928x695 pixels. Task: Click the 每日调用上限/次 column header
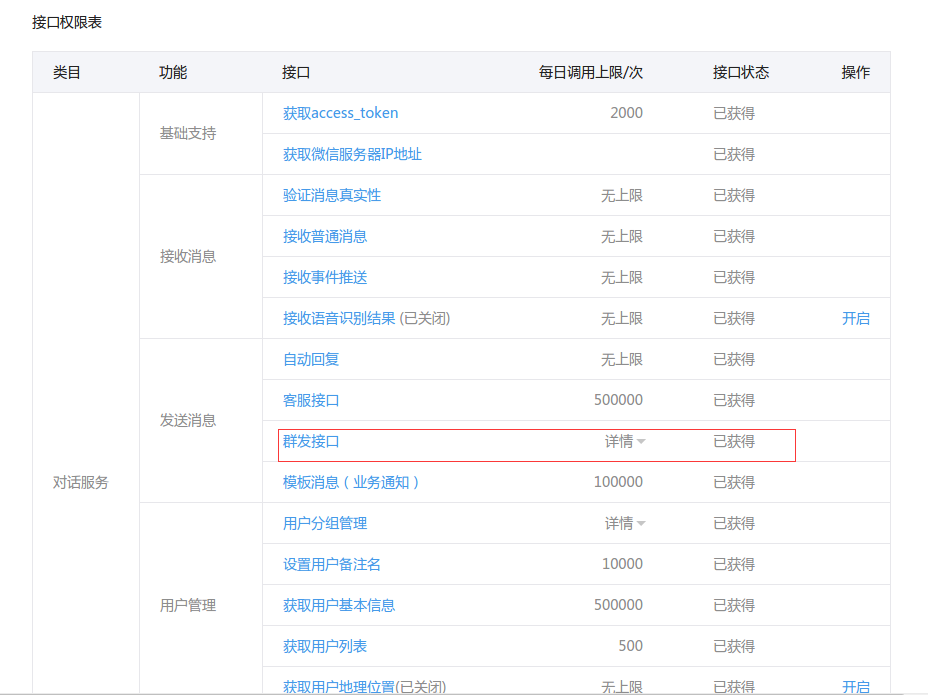[590, 72]
